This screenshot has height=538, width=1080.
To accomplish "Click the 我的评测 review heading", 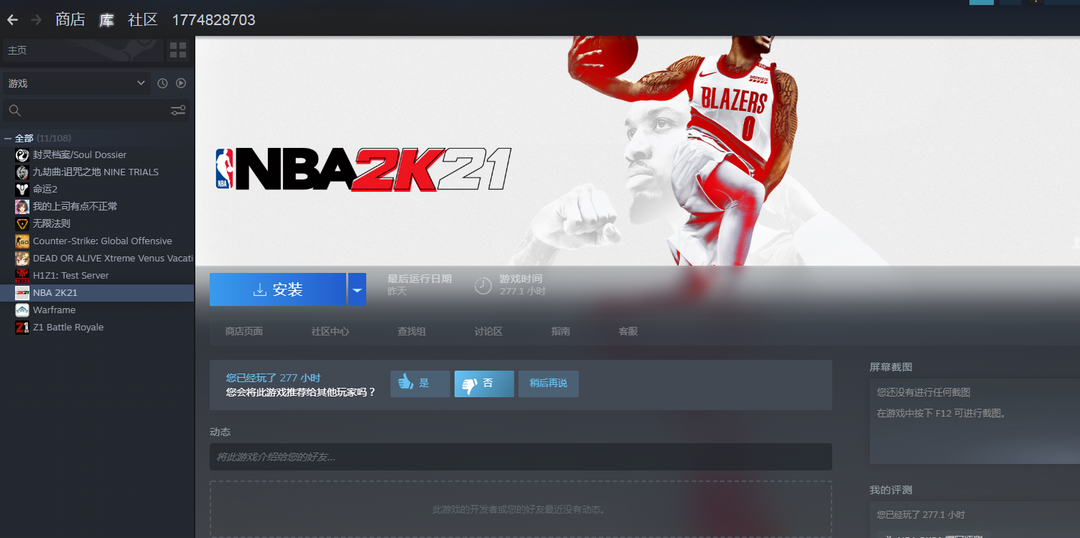I will click(x=891, y=490).
